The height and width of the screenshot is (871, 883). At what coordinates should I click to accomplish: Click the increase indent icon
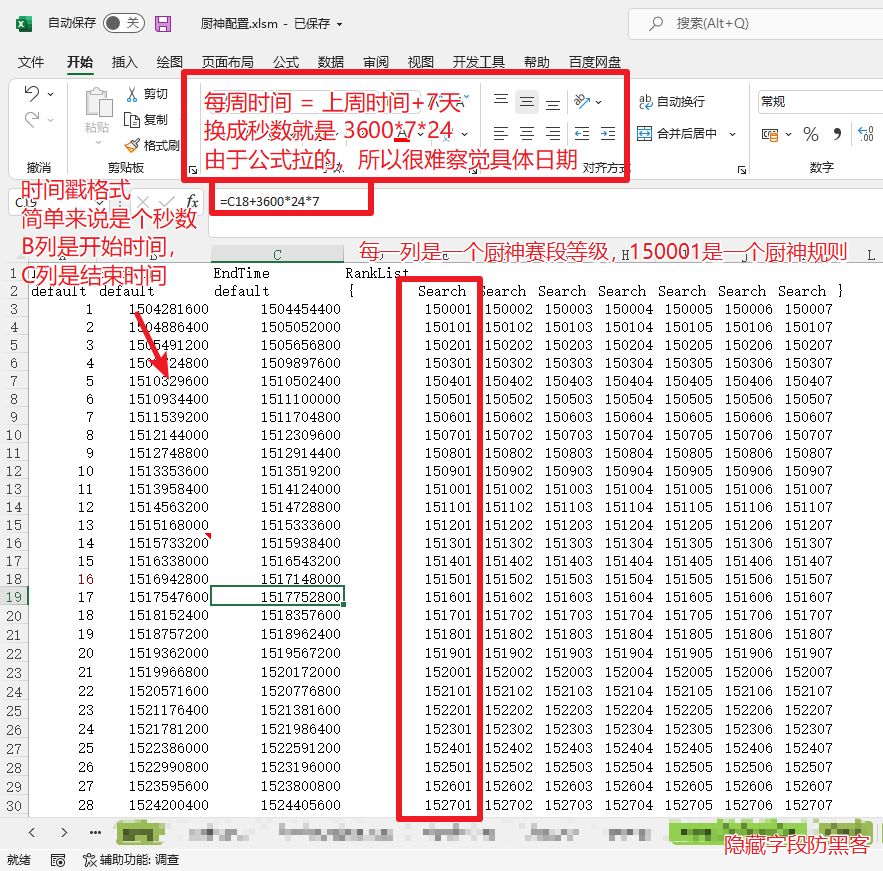(x=608, y=133)
